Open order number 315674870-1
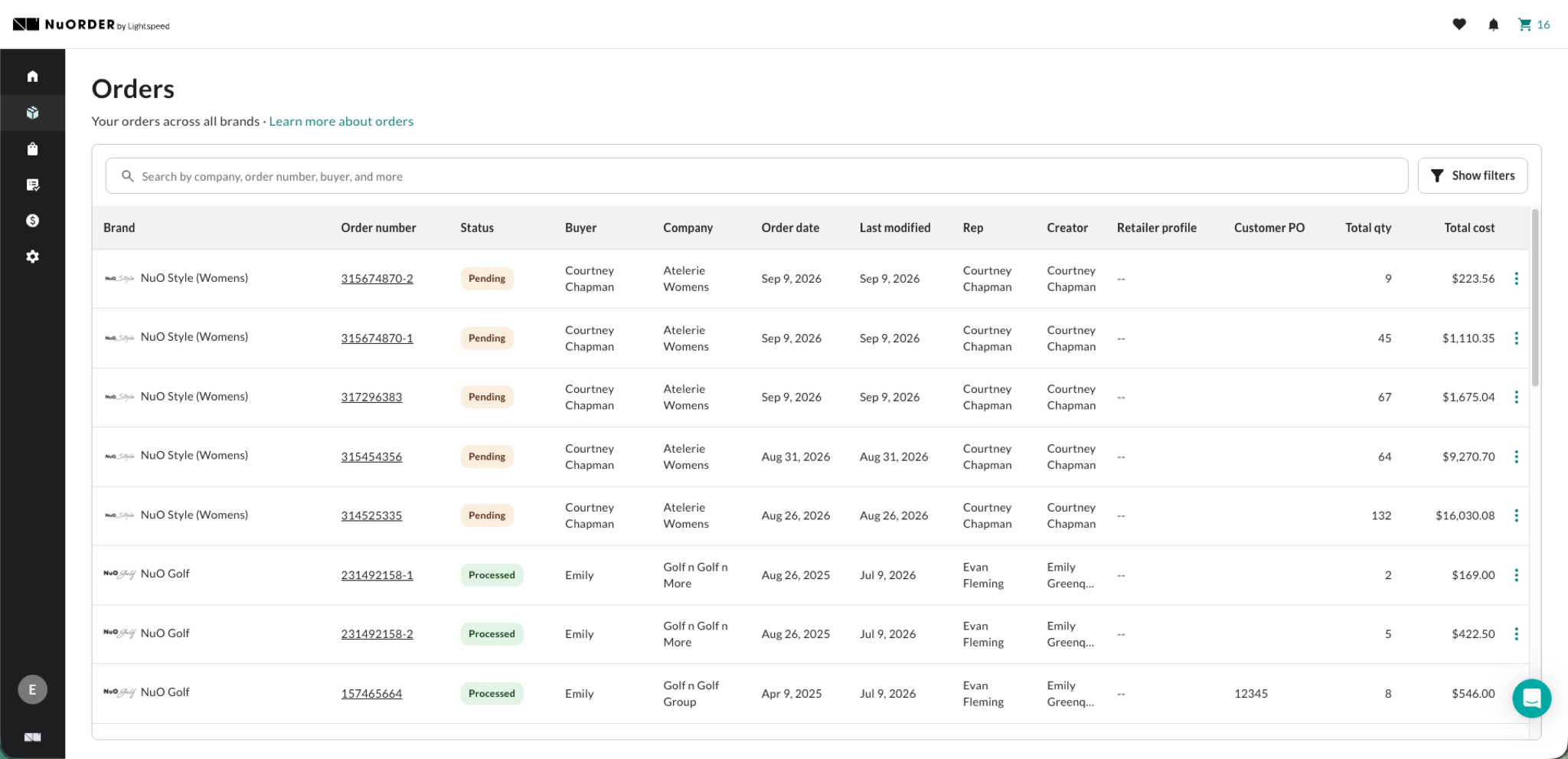 377,338
